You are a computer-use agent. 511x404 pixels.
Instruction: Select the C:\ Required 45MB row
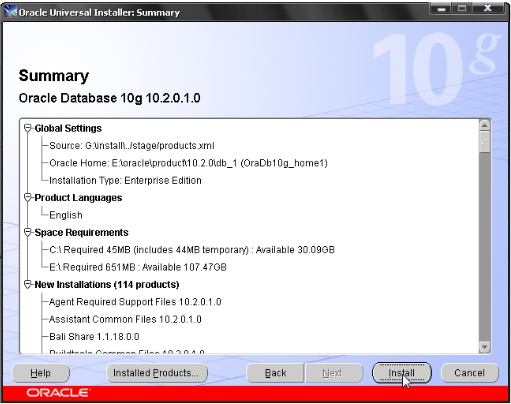point(192,250)
